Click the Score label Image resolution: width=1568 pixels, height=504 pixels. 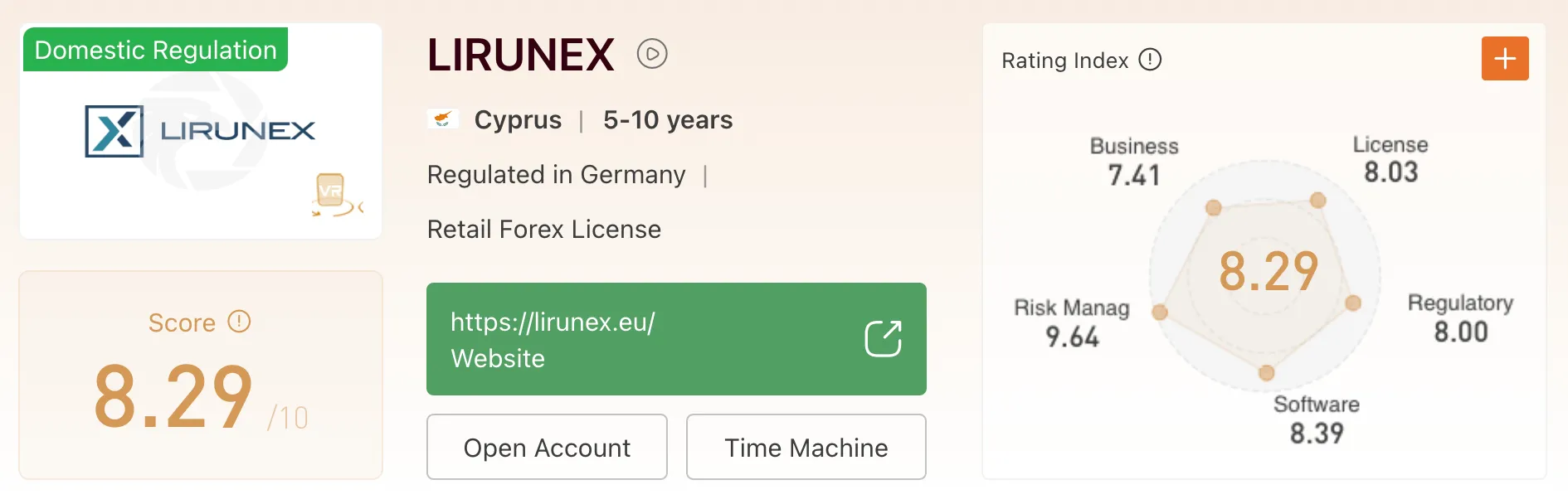coord(182,322)
